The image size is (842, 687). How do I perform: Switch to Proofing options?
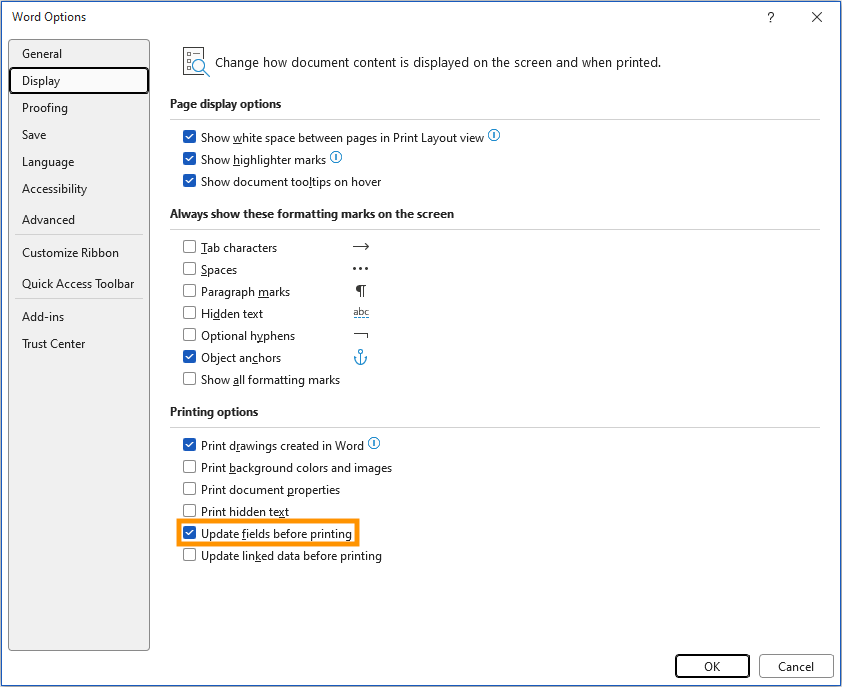79,108
